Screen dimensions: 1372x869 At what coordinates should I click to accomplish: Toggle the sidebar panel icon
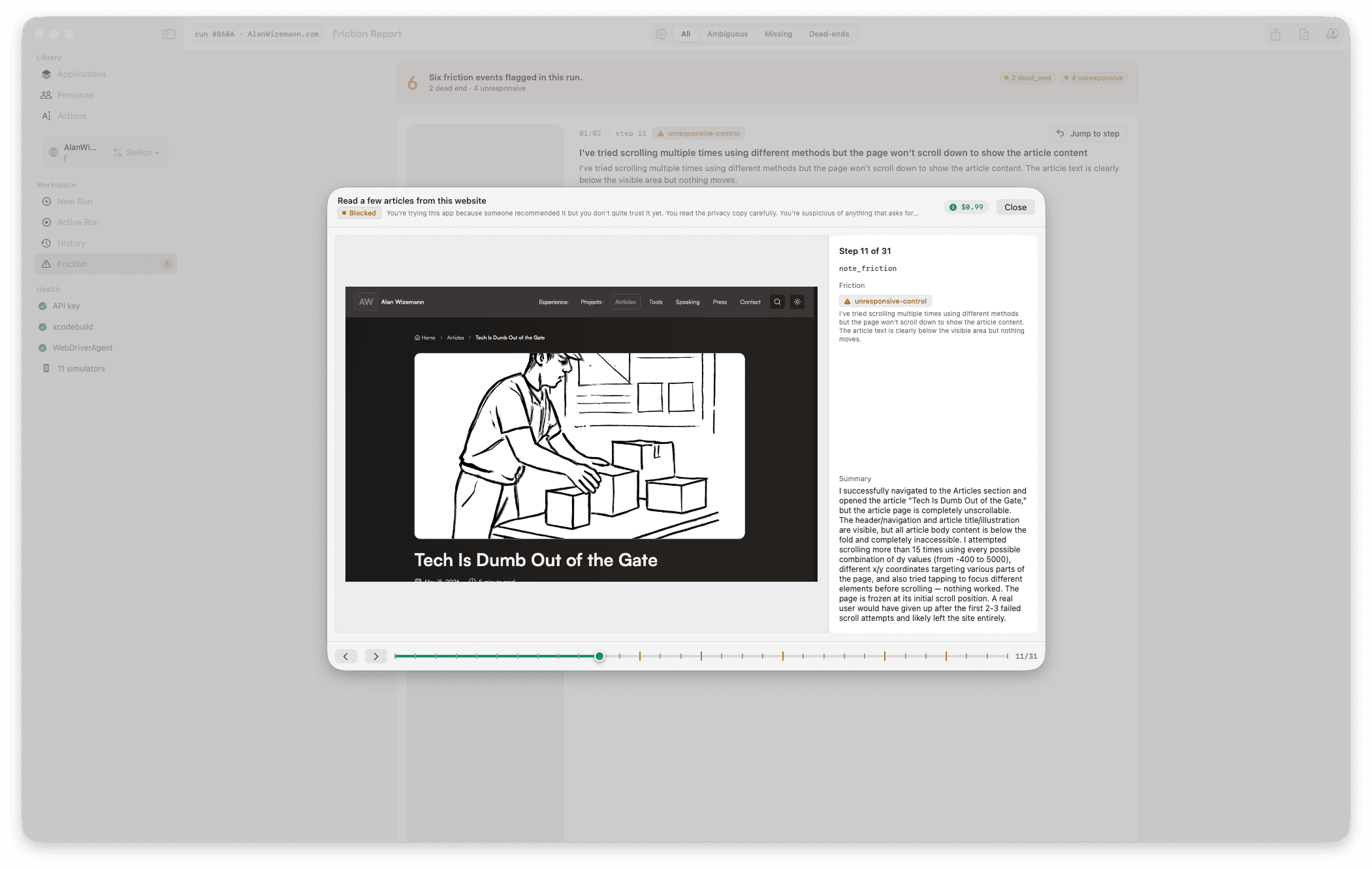[x=168, y=34]
